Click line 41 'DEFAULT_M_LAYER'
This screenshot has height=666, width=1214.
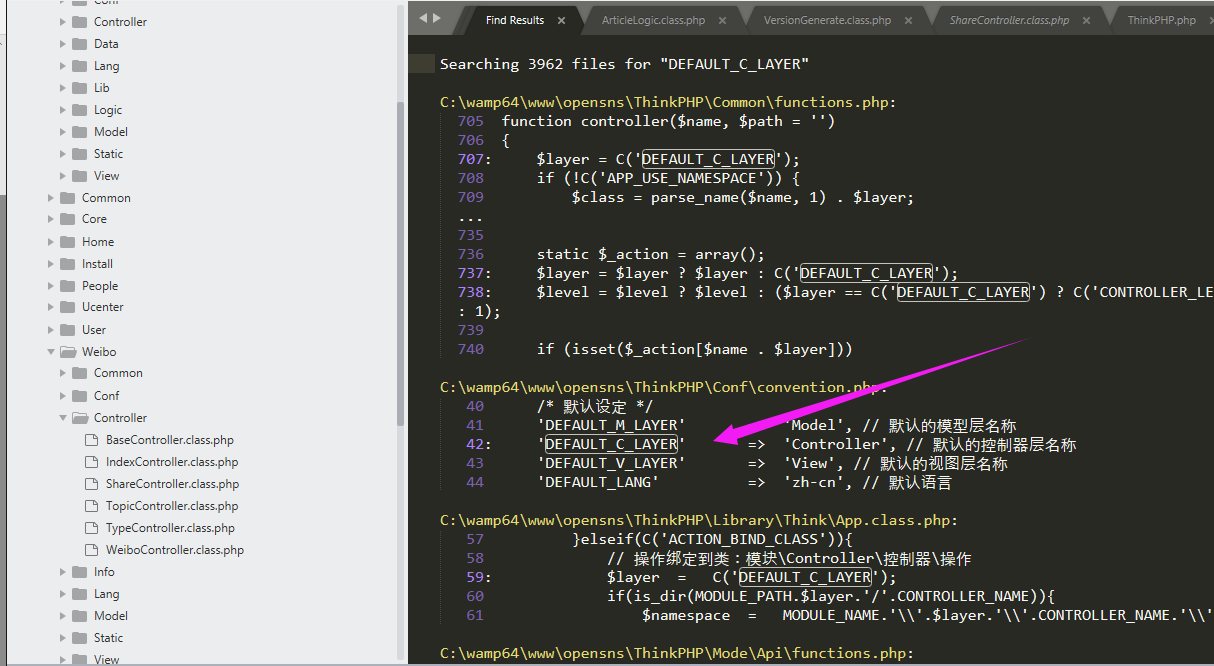(x=611, y=425)
